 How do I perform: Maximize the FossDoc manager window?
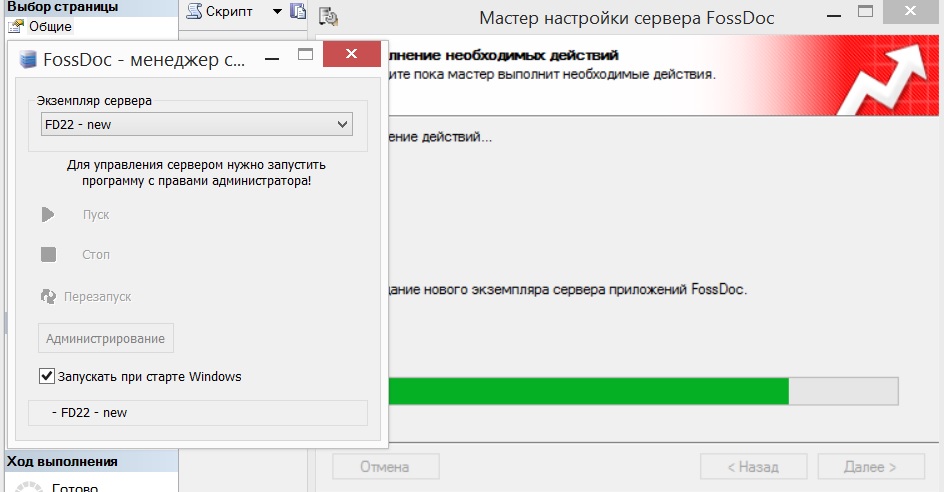pos(306,55)
